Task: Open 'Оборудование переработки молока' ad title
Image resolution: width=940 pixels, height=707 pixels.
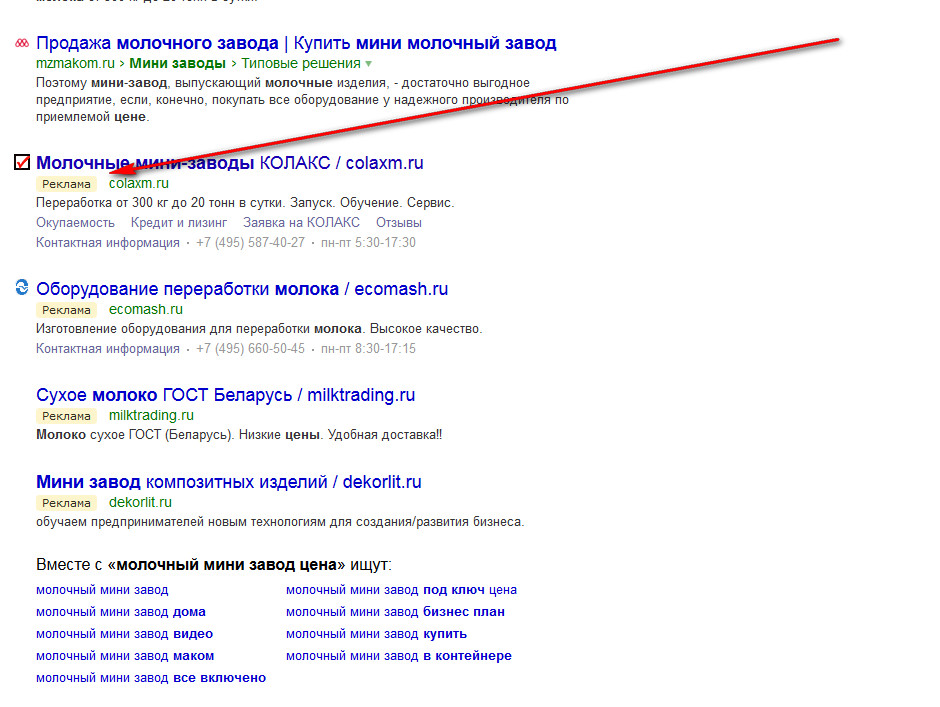Action: tap(242, 288)
